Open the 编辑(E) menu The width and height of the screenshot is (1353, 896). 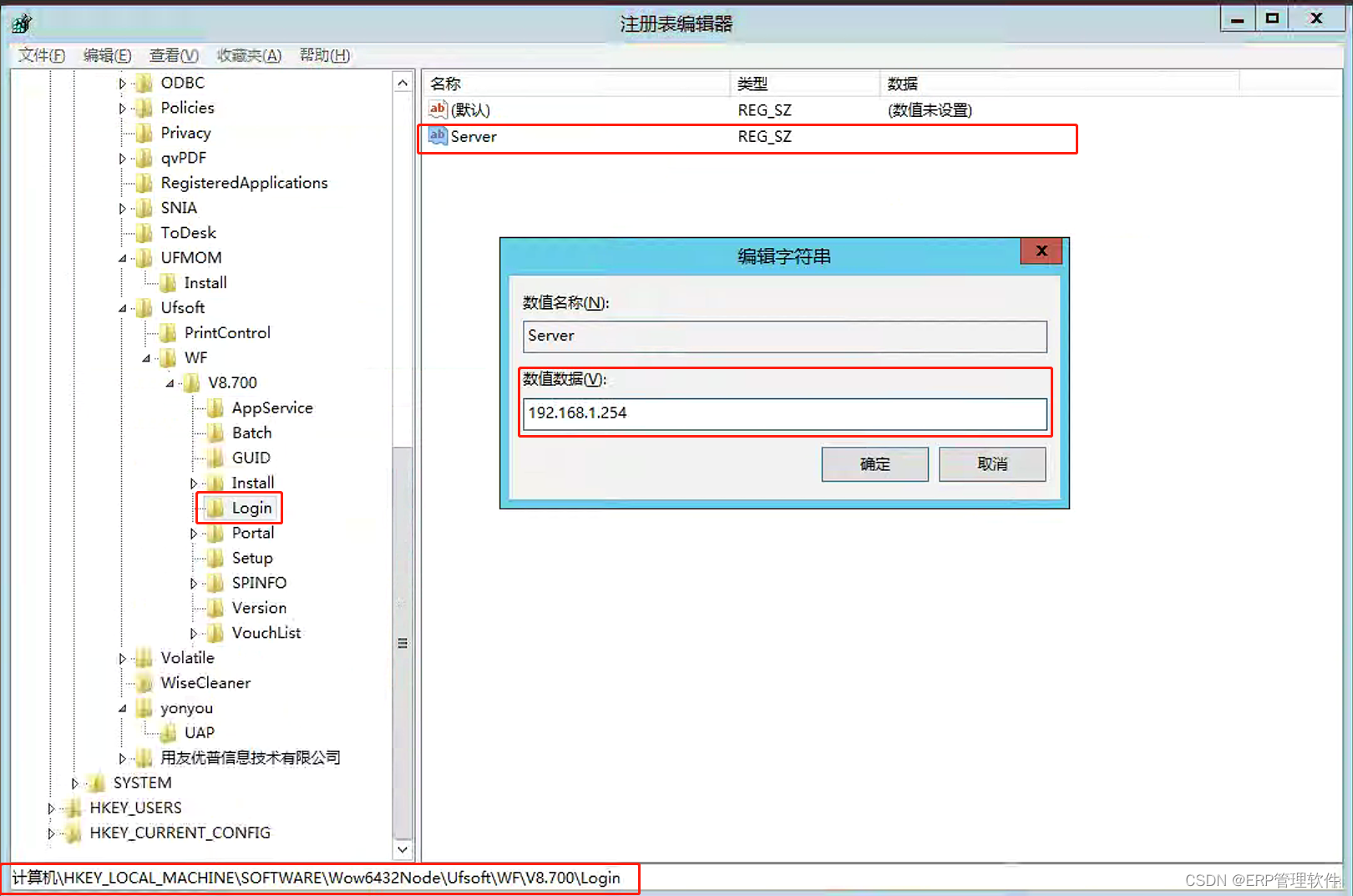(x=106, y=55)
